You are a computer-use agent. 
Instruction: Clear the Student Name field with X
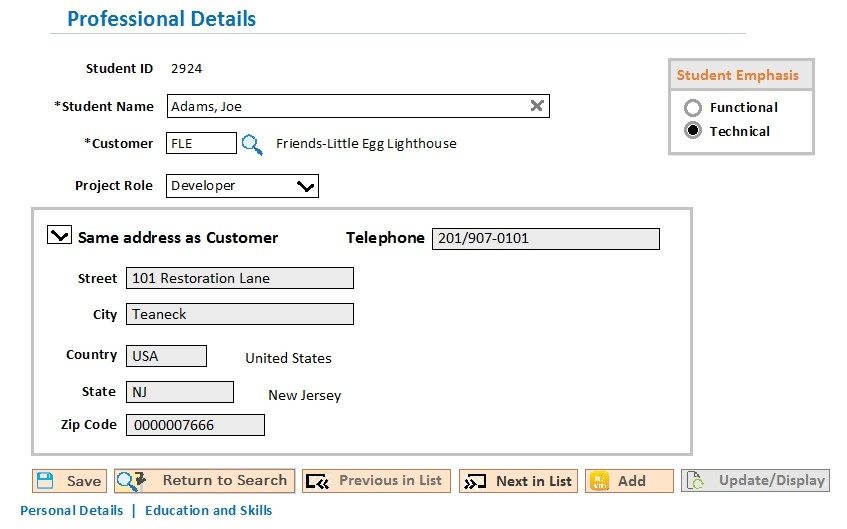[x=536, y=106]
